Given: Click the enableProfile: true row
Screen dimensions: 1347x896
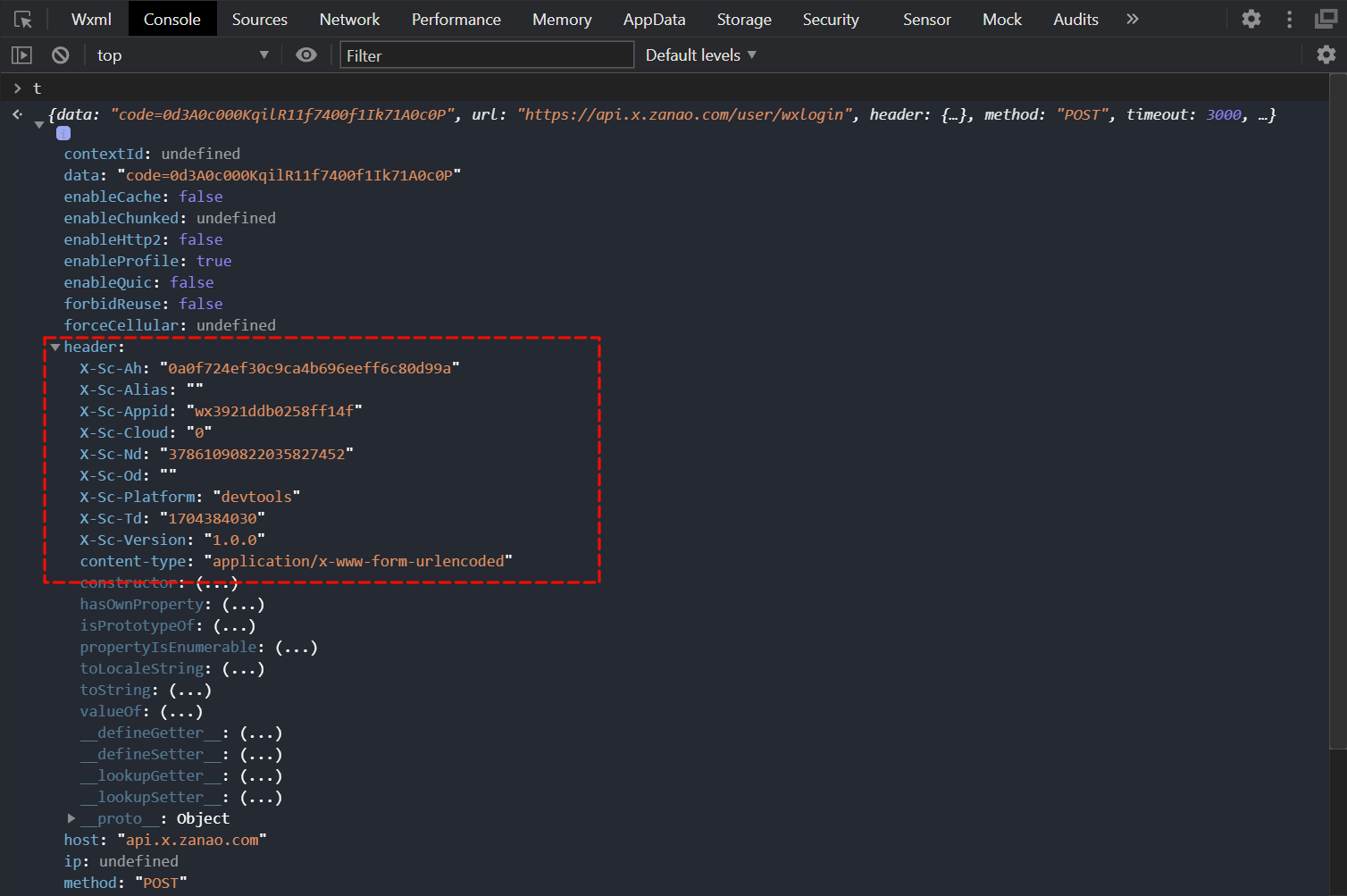Looking at the screenshot, I should coord(147,261).
